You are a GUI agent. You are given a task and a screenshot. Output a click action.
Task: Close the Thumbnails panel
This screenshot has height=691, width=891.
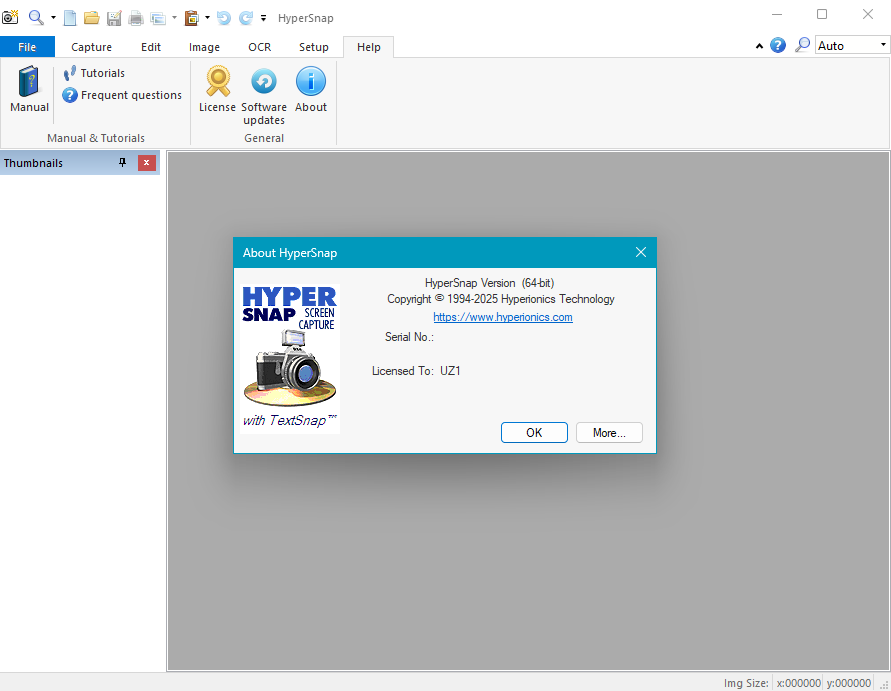click(x=147, y=163)
